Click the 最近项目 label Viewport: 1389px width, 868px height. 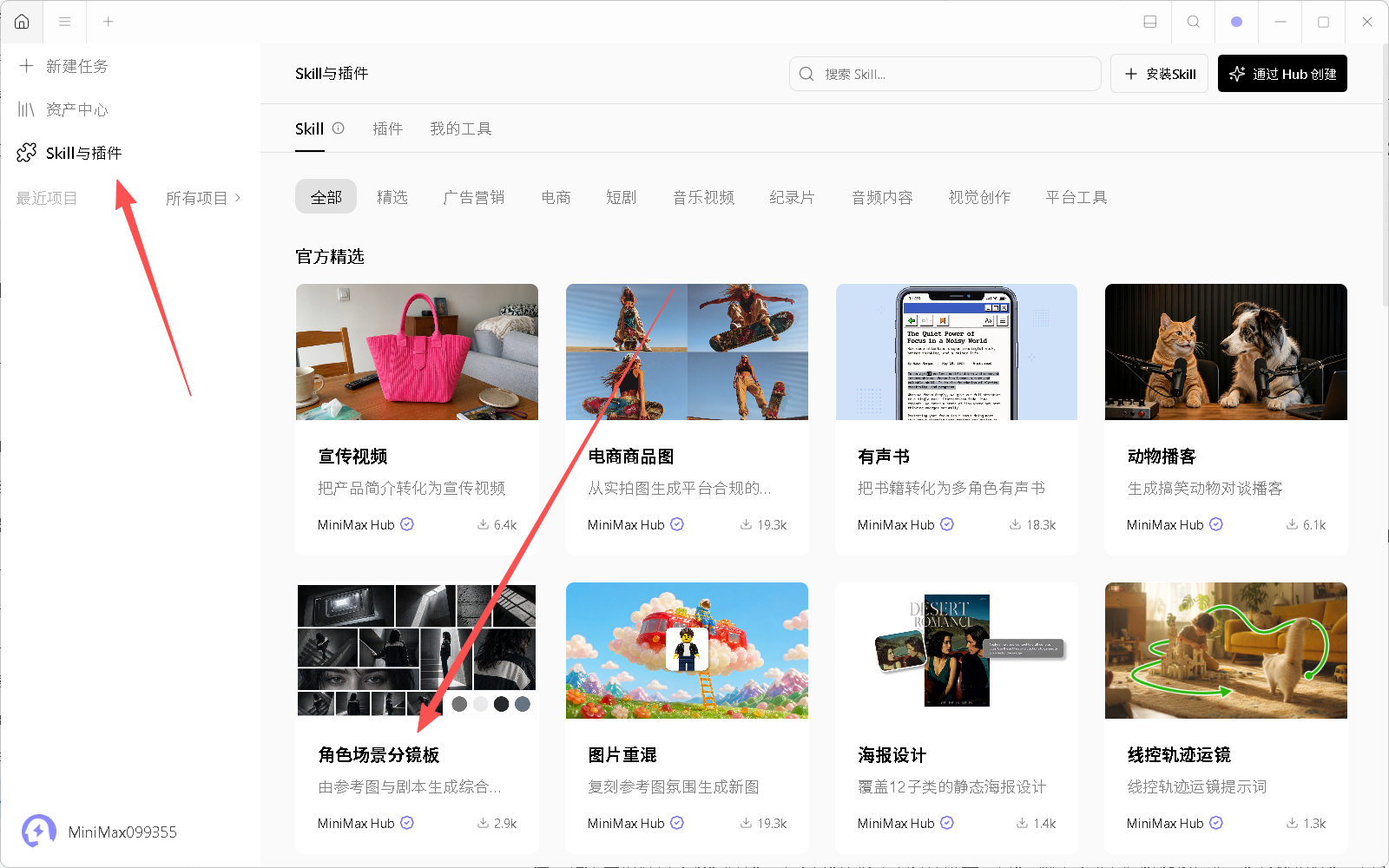click(47, 198)
